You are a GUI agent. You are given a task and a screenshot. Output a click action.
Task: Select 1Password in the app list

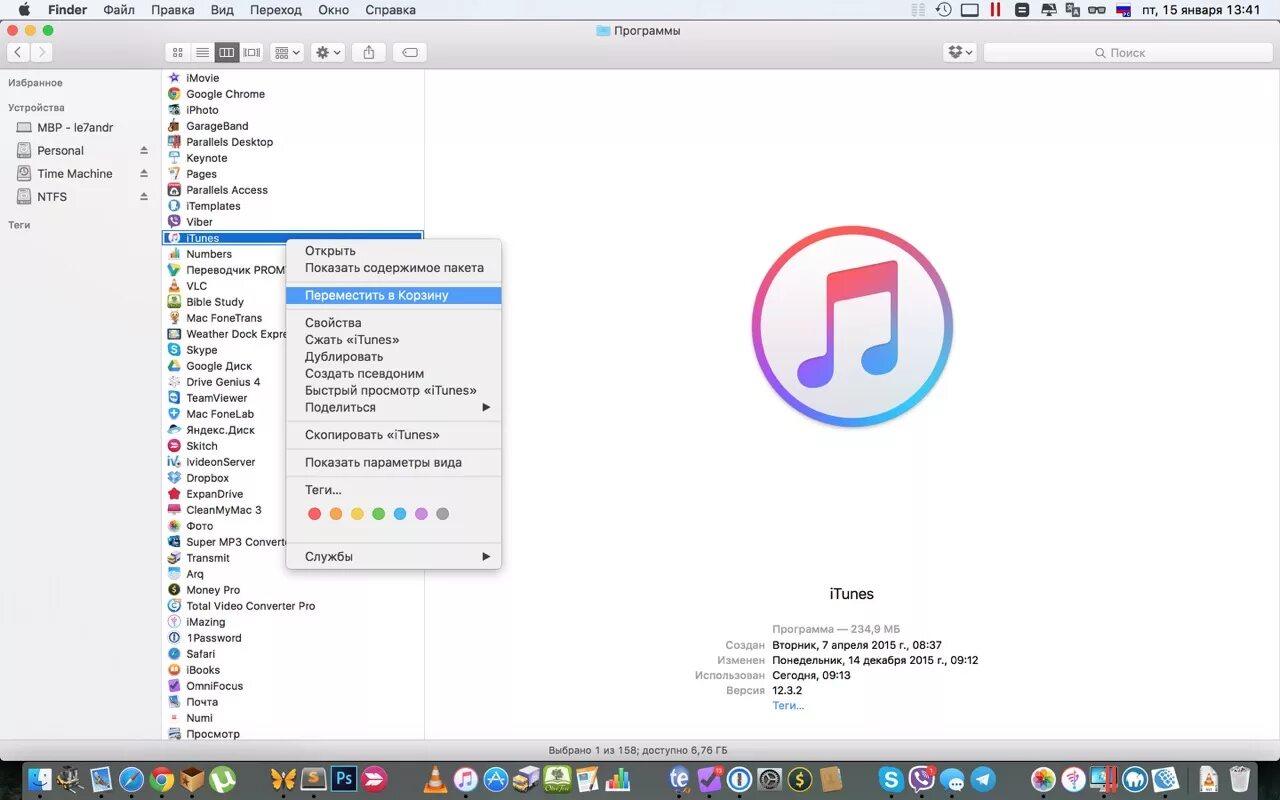pyautogui.click(x=213, y=638)
